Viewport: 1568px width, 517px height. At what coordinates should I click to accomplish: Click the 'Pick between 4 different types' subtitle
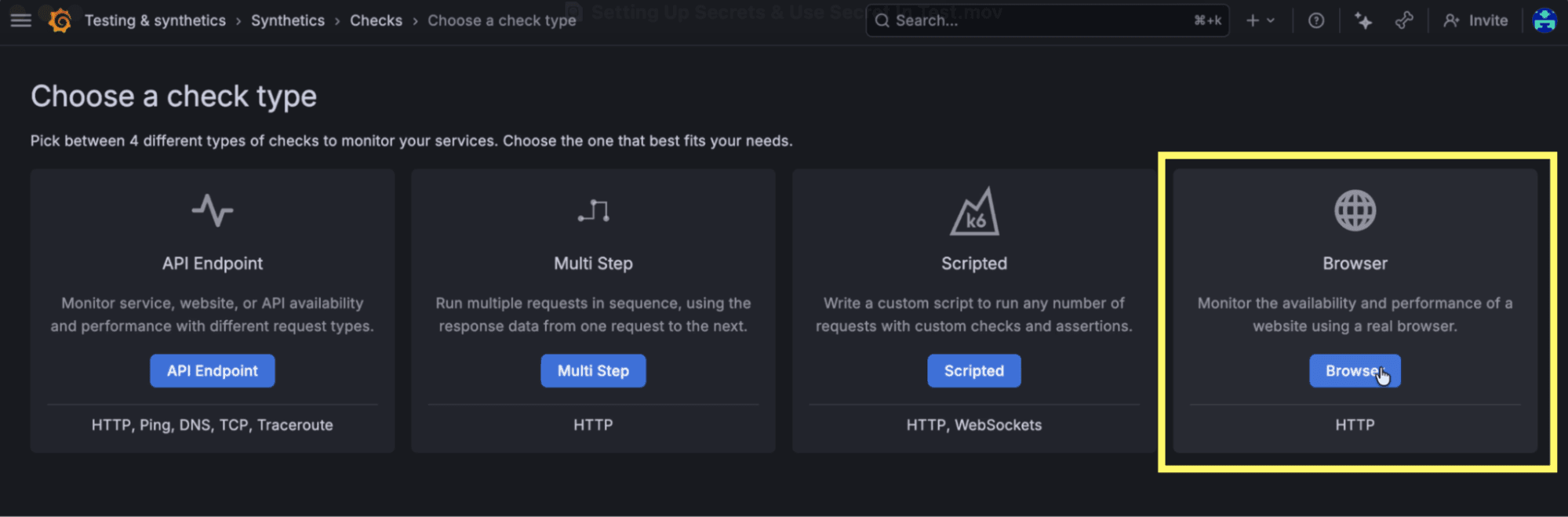pyautogui.click(x=412, y=141)
